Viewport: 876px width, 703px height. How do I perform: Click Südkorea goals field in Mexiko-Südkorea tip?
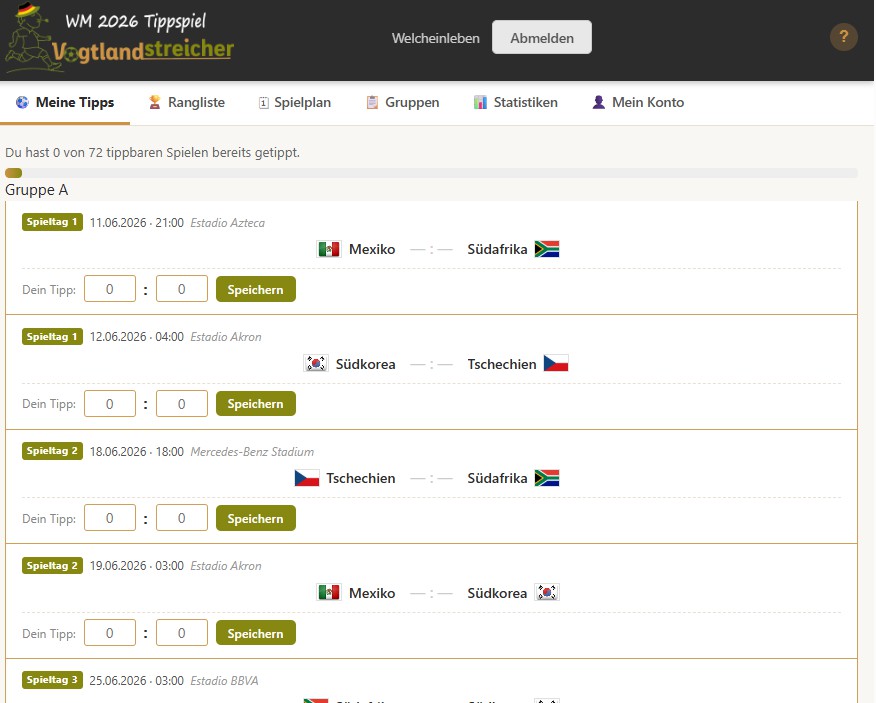182,633
